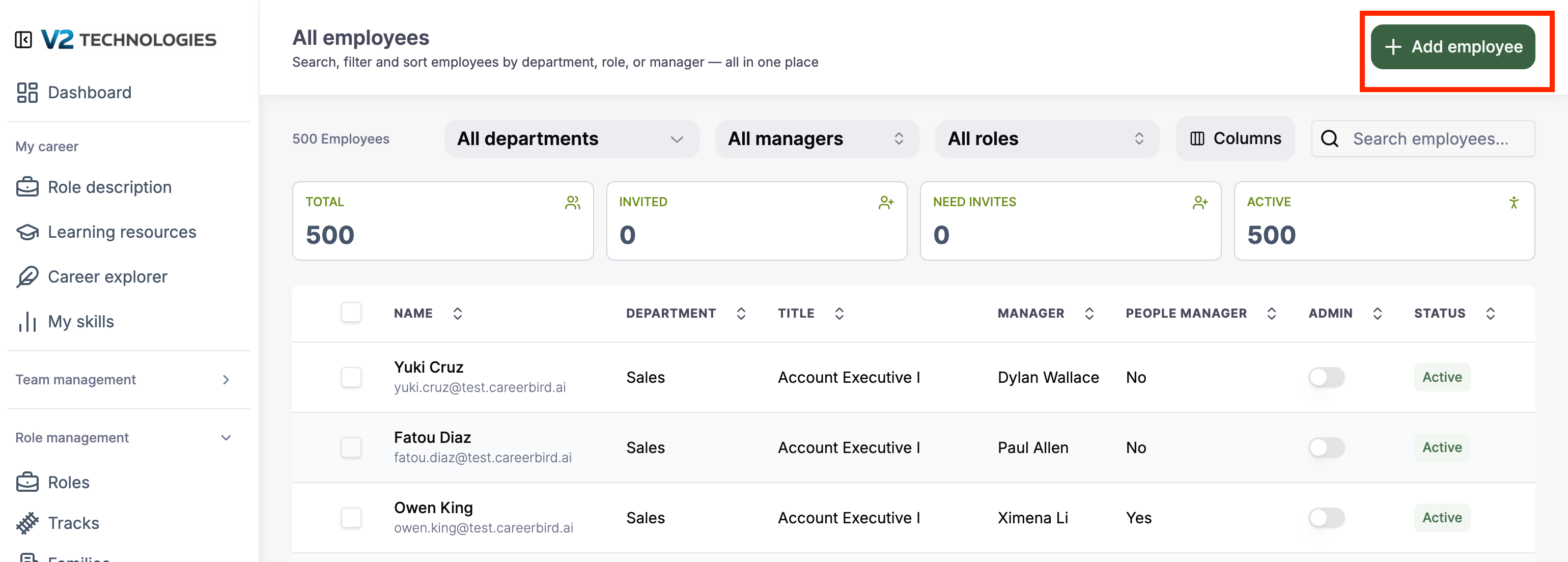Select Yuki Cruz row checkbox
This screenshot has height=562, width=1568.
[351, 378]
